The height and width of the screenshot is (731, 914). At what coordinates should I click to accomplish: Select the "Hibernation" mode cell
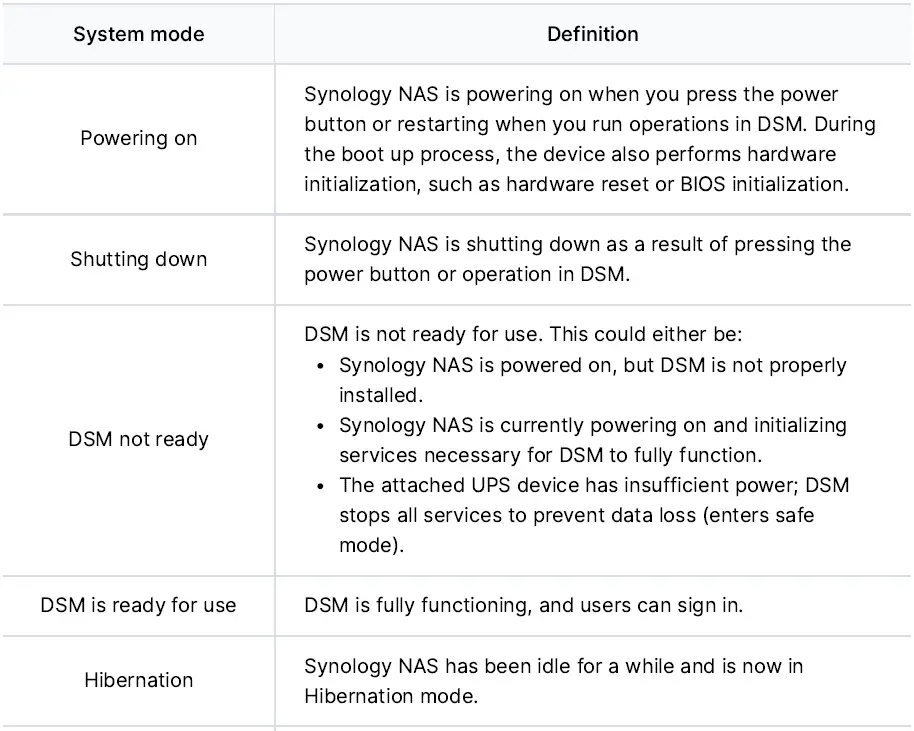(138, 680)
